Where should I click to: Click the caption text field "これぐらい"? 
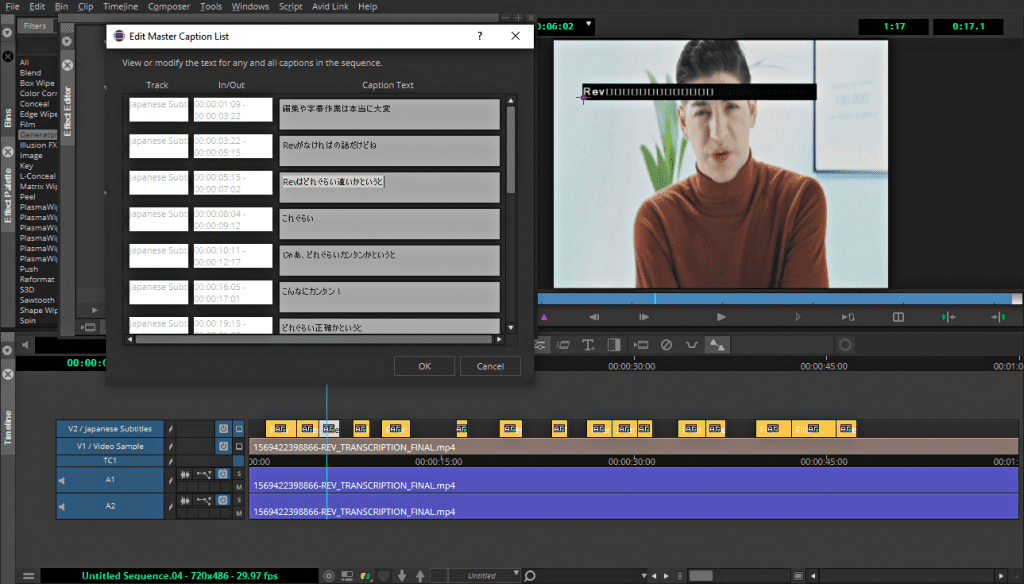coord(389,223)
